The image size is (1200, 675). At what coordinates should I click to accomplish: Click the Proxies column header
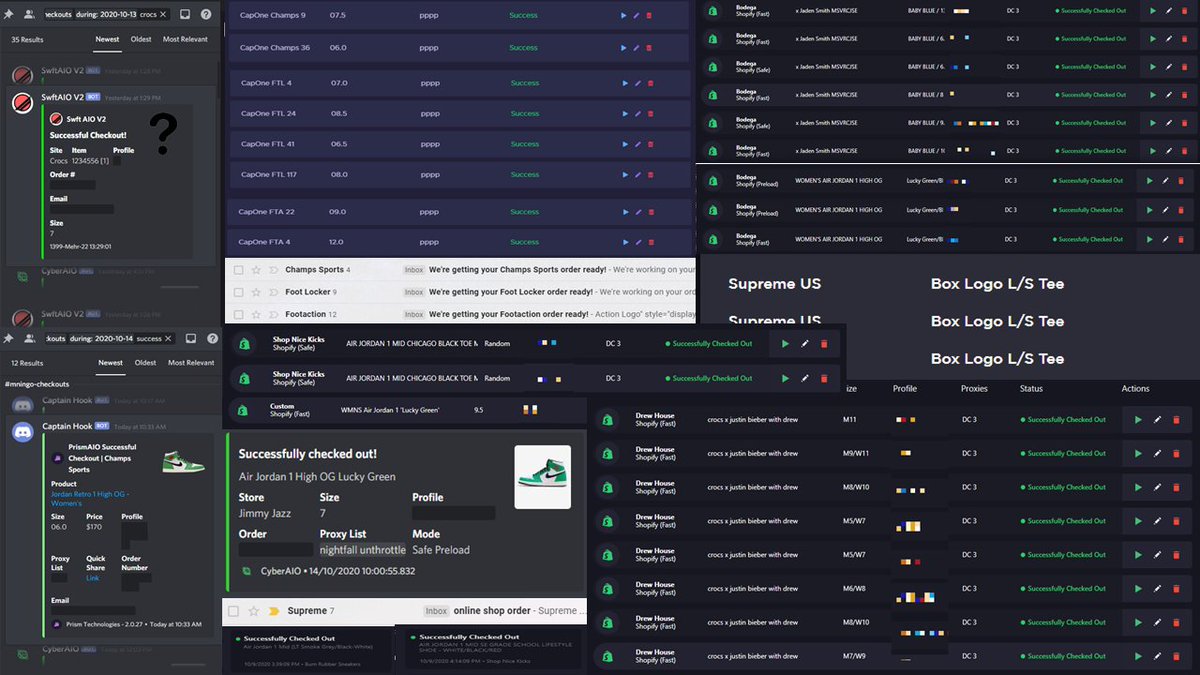coord(974,389)
